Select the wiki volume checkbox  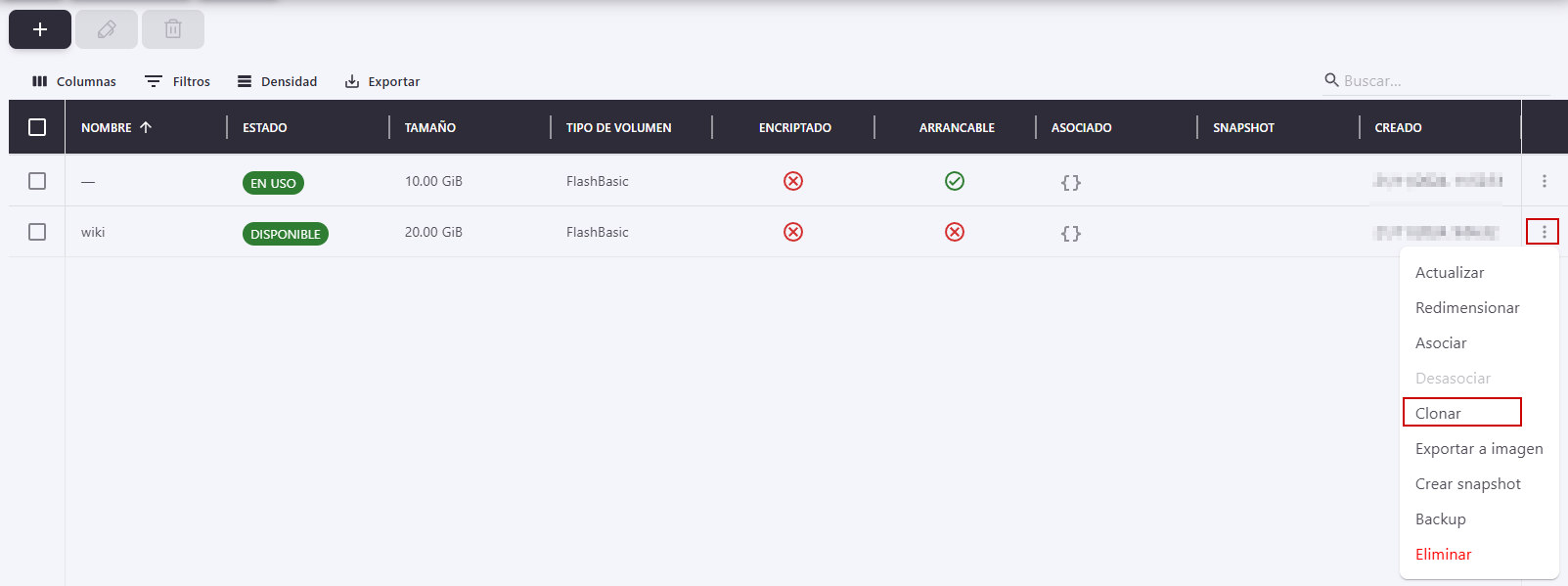pyautogui.click(x=37, y=232)
